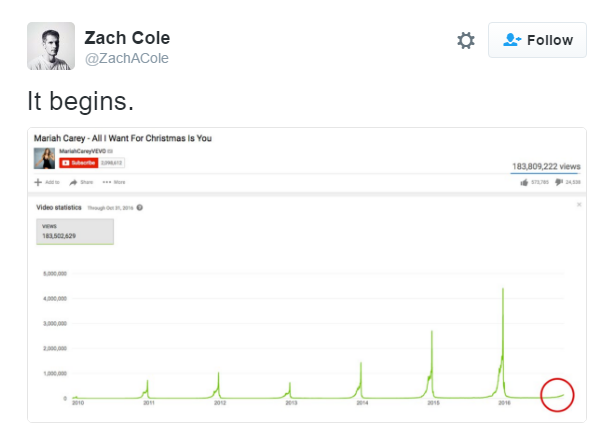
Task: Click inside the red circled graph area
Action: (557, 395)
